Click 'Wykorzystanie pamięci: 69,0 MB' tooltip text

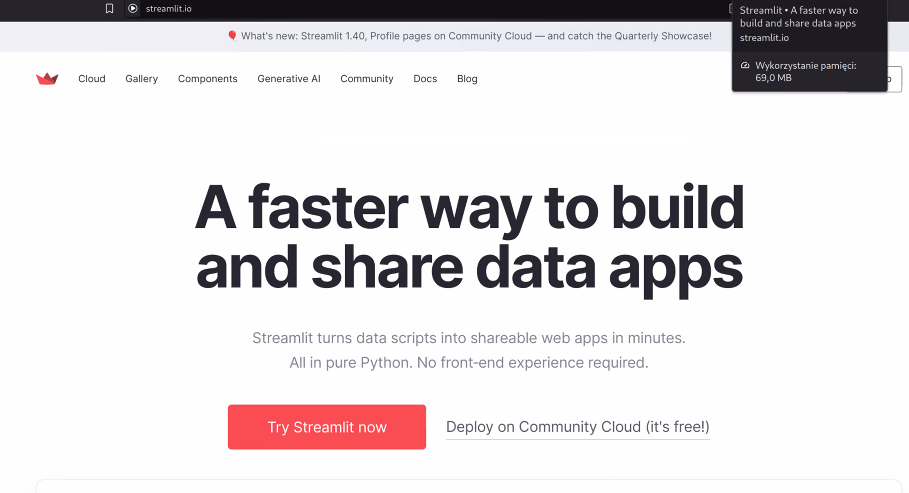pyautogui.click(x=806, y=71)
